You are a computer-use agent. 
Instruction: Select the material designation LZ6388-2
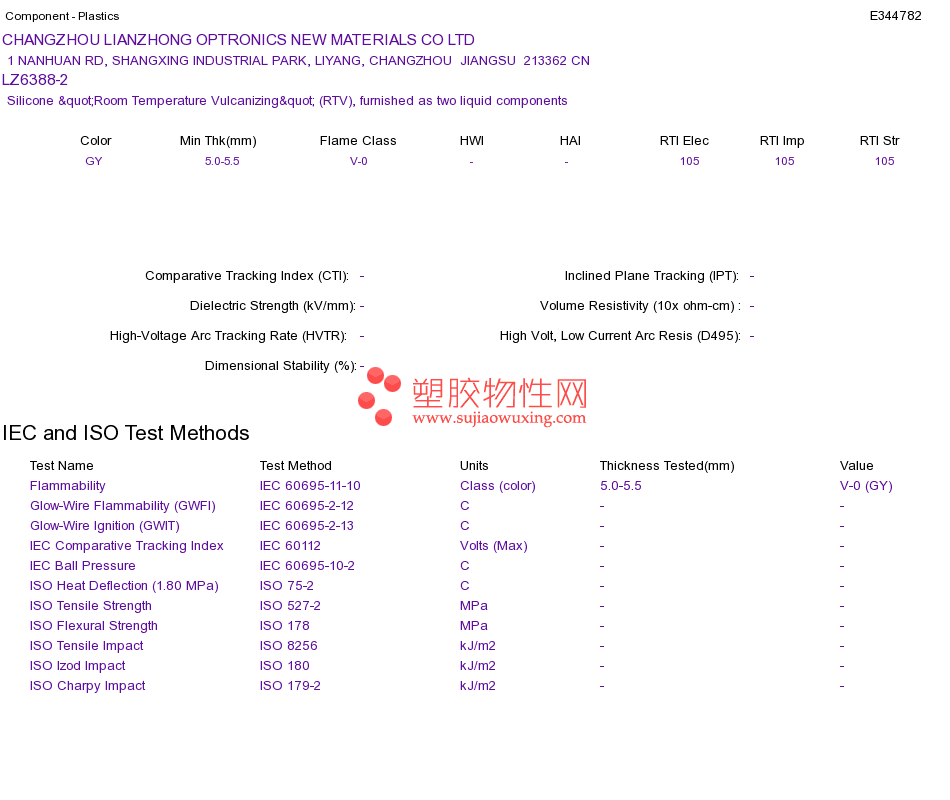point(35,80)
